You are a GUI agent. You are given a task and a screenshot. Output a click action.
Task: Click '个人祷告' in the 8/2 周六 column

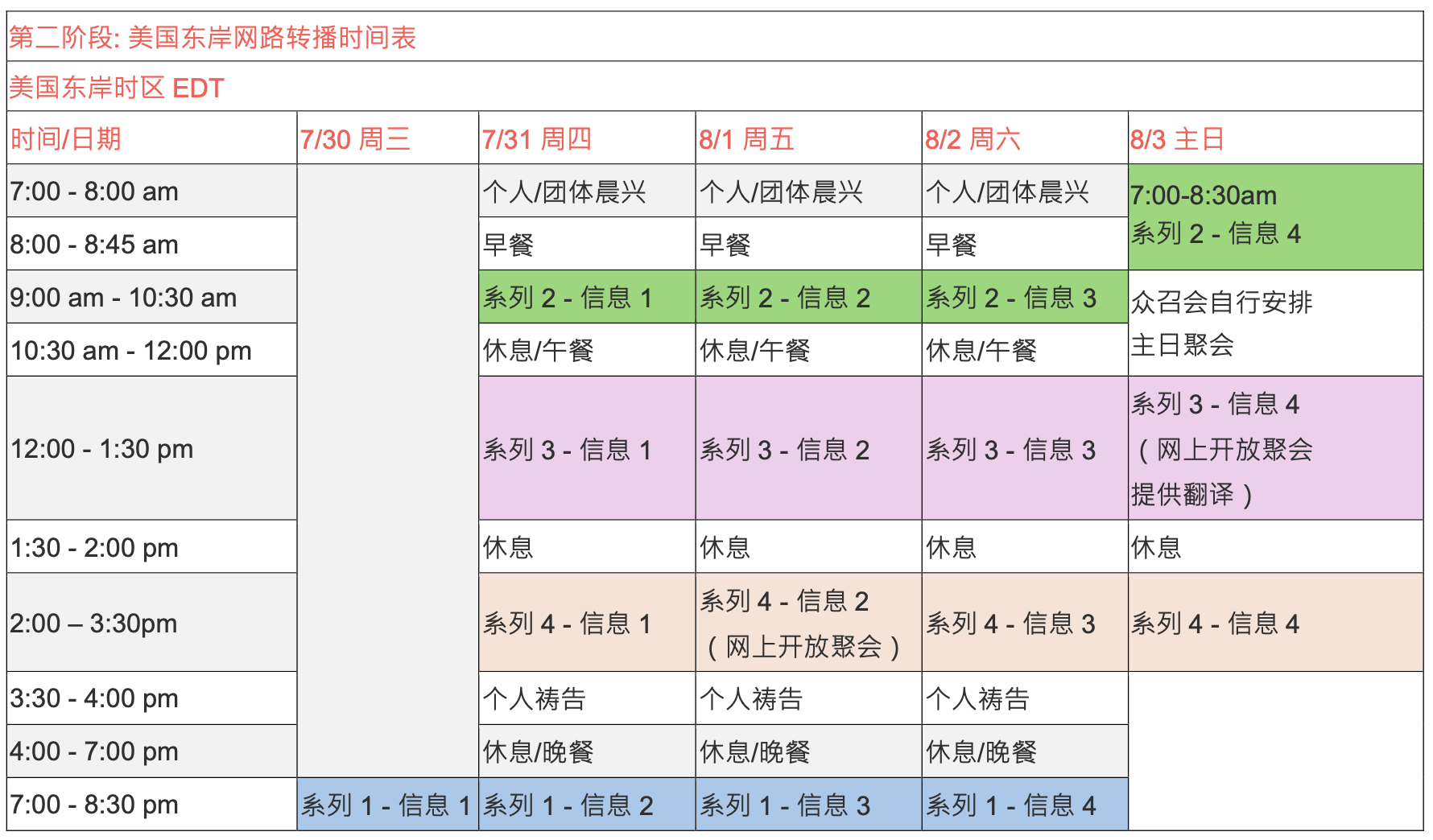tap(1025, 698)
